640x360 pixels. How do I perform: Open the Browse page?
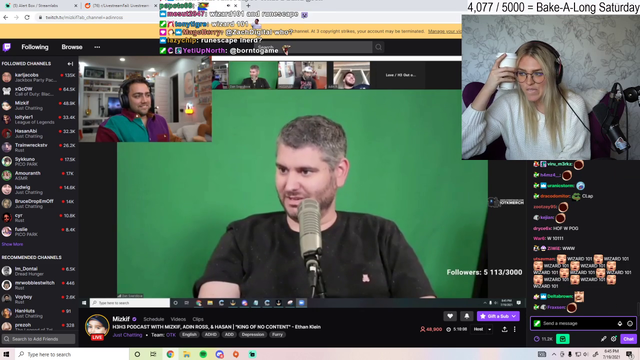(x=72, y=47)
